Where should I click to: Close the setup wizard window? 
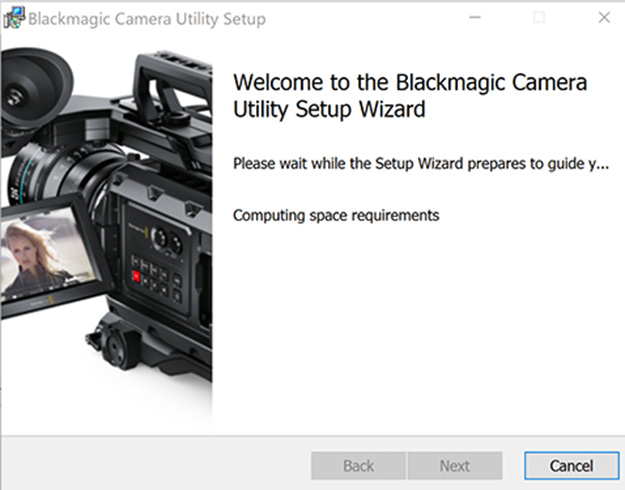(603, 18)
